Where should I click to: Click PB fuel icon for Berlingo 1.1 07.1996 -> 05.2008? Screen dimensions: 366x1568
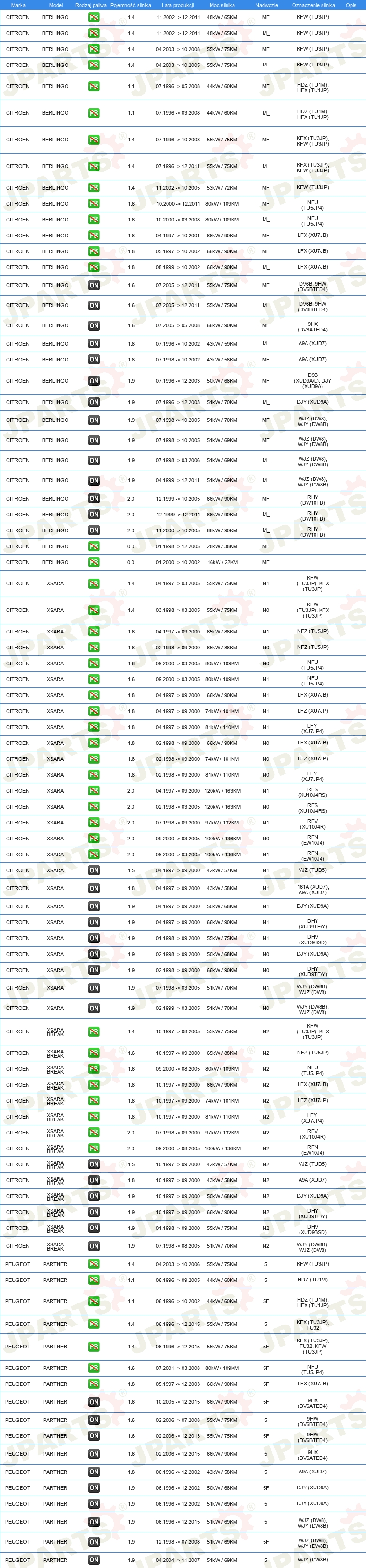pos(94,87)
